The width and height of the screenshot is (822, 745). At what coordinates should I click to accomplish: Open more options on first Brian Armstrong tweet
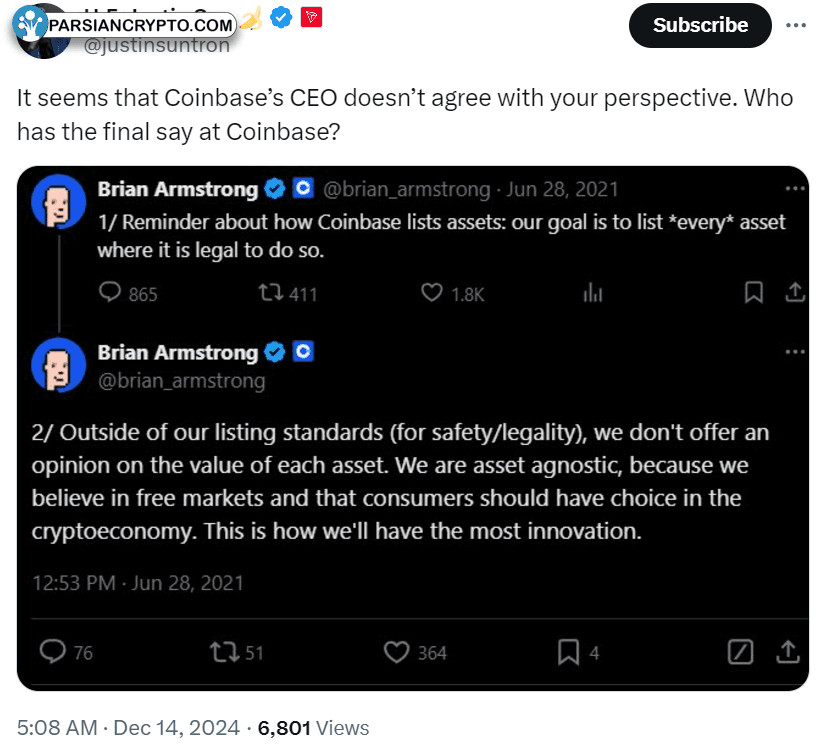tap(794, 188)
